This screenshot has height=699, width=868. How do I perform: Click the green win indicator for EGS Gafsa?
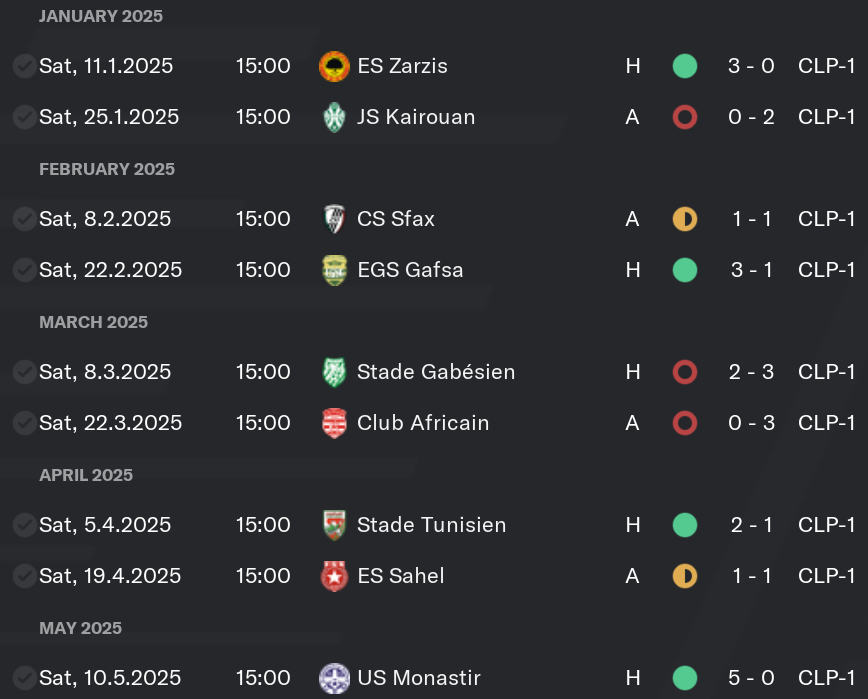pos(685,270)
